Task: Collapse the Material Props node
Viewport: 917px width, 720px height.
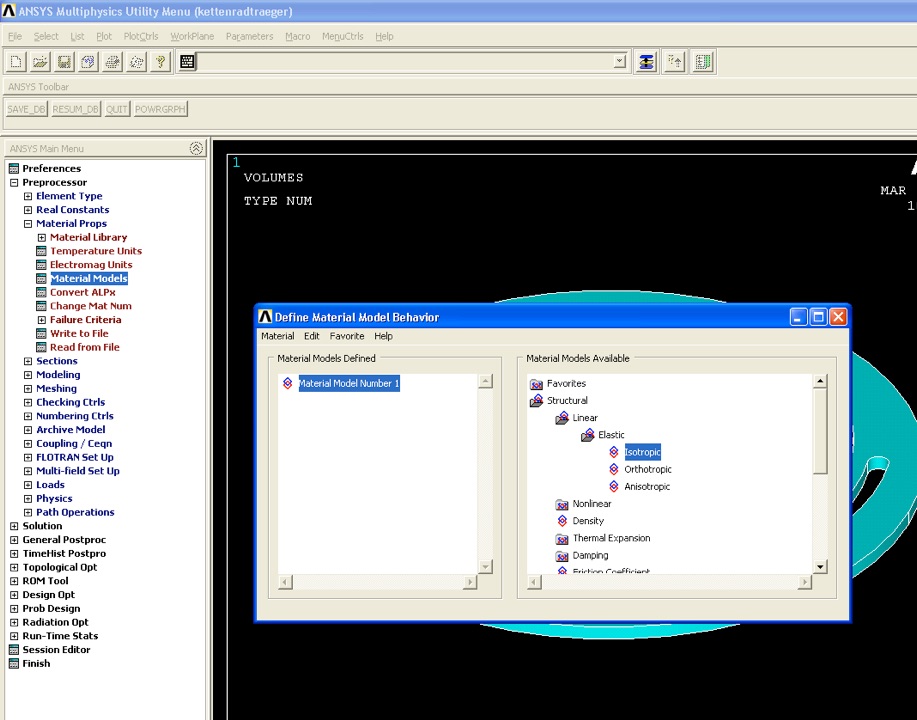Action: [28, 223]
